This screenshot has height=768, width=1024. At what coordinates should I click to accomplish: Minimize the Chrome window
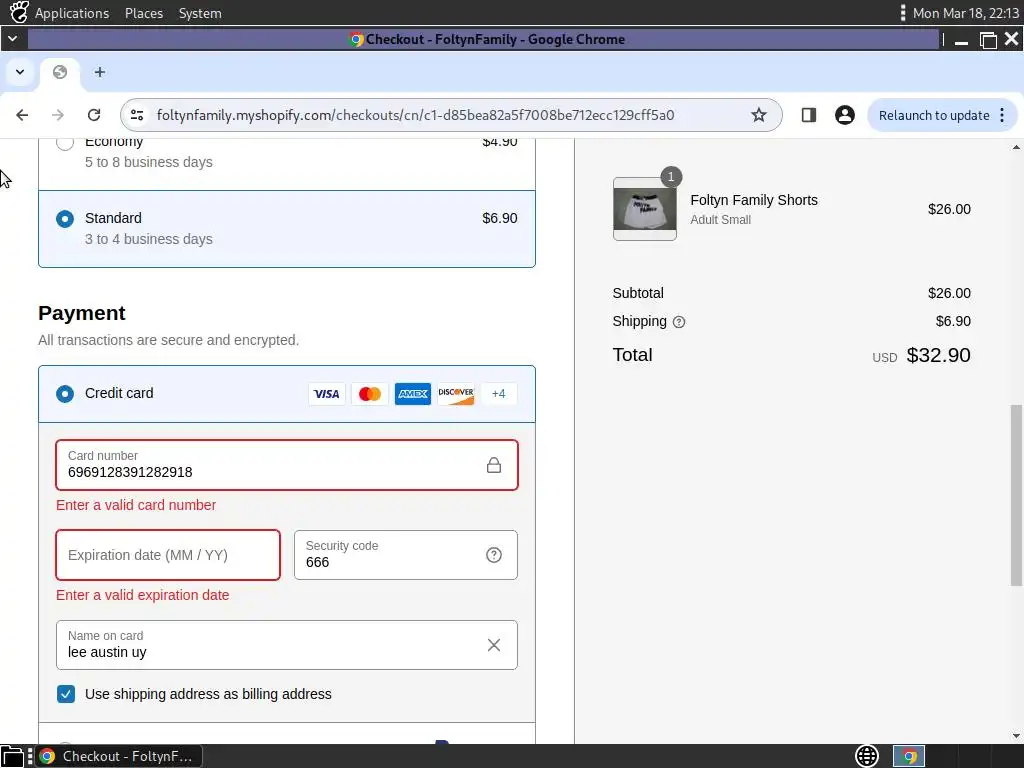pos(961,40)
